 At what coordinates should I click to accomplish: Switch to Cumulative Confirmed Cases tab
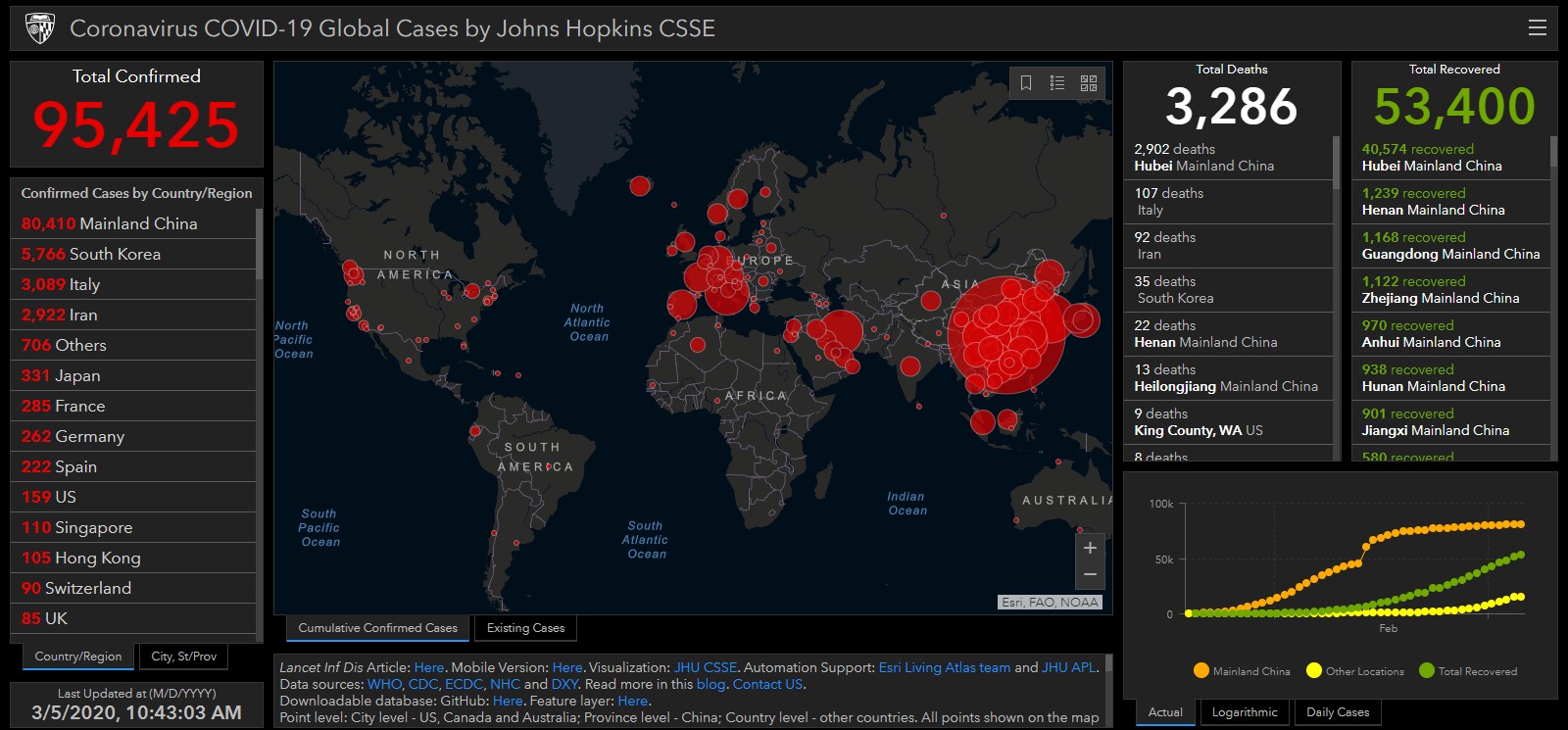click(x=377, y=628)
